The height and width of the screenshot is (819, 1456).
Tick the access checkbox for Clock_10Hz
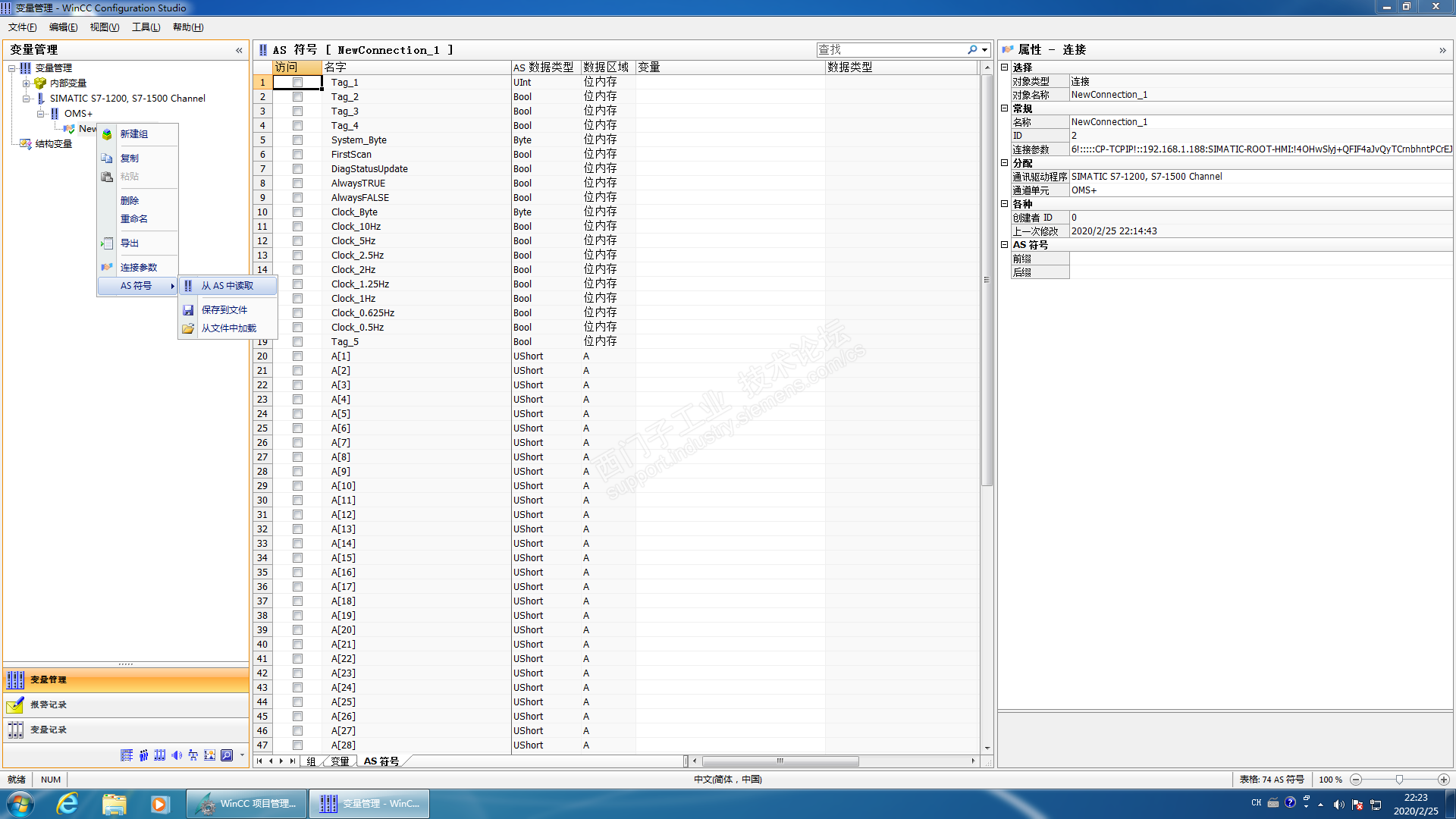click(297, 227)
